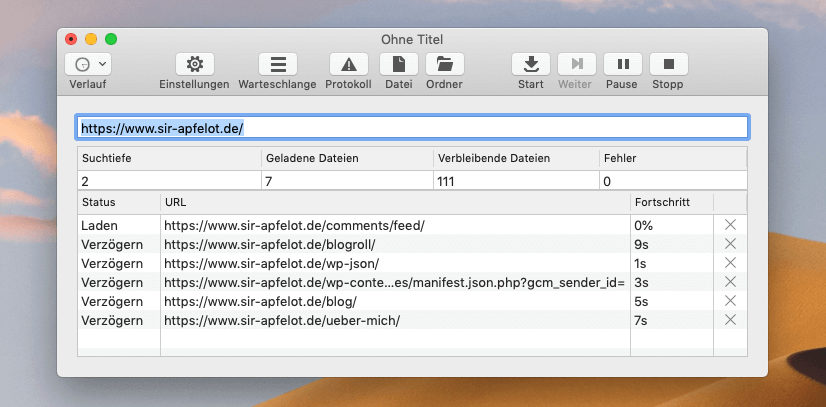Viewport: 826px width, 407px height.
Task: Click the Datei file icon
Action: coord(399,64)
